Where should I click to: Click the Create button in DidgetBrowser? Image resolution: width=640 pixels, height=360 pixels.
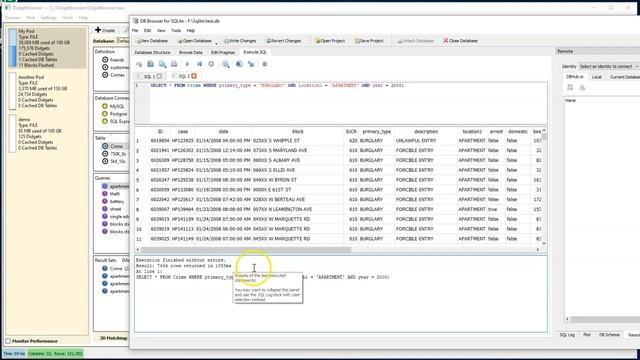(x=105, y=30)
